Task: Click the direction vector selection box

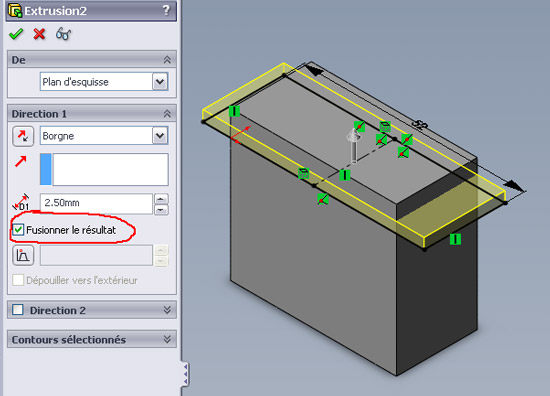Action: (x=104, y=169)
